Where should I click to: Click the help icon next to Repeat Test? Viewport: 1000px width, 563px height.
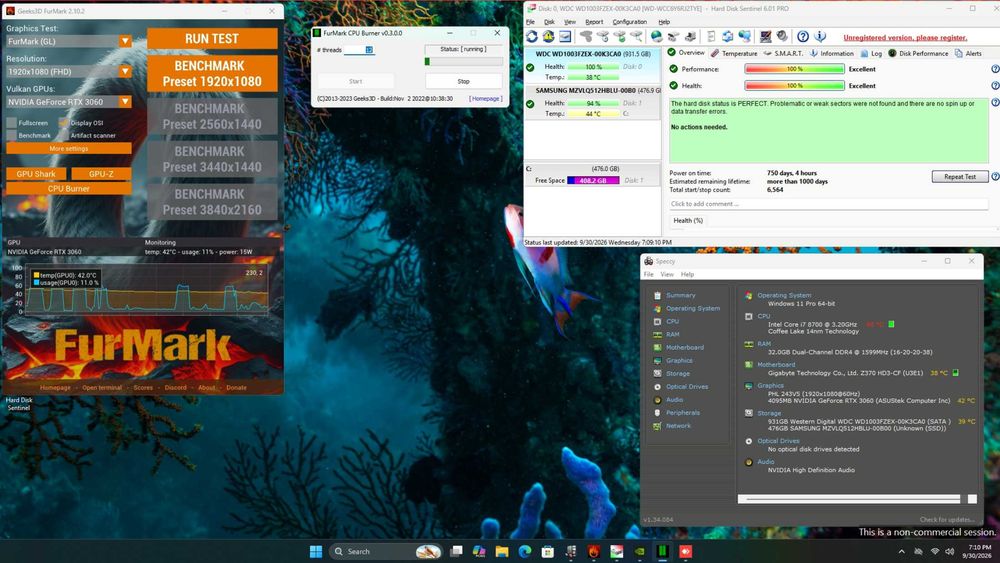995,177
